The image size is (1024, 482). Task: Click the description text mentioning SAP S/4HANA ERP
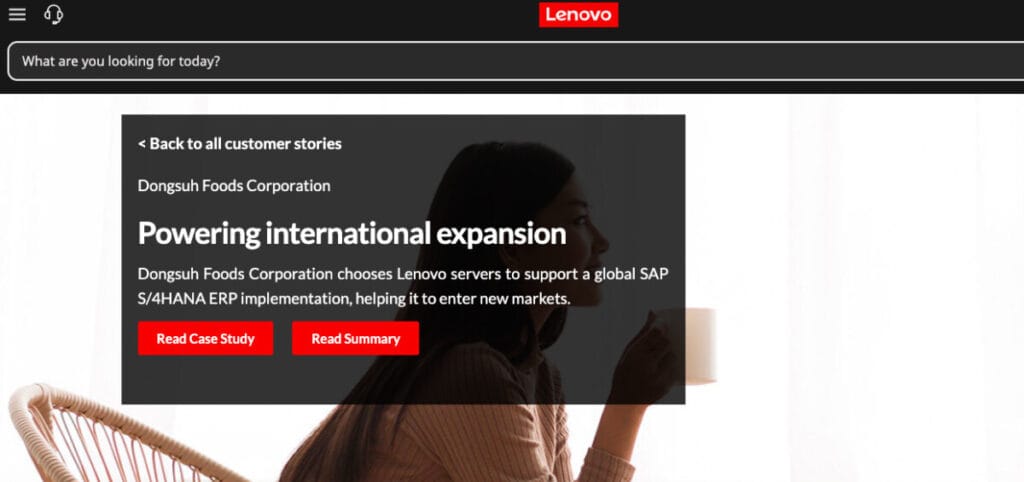tap(403, 286)
